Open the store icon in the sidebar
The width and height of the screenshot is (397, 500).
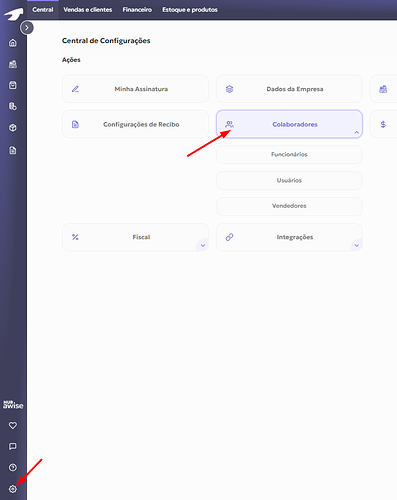pyautogui.click(x=13, y=64)
